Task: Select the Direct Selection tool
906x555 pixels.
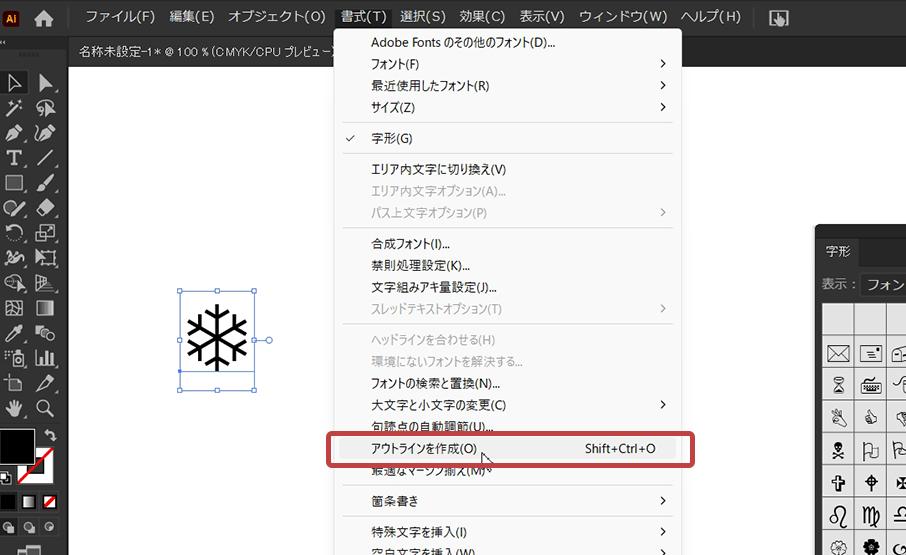Action: click(45, 83)
